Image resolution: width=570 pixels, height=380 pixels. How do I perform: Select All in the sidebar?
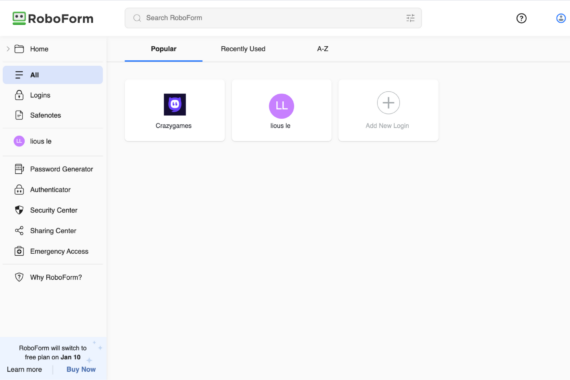(53, 75)
